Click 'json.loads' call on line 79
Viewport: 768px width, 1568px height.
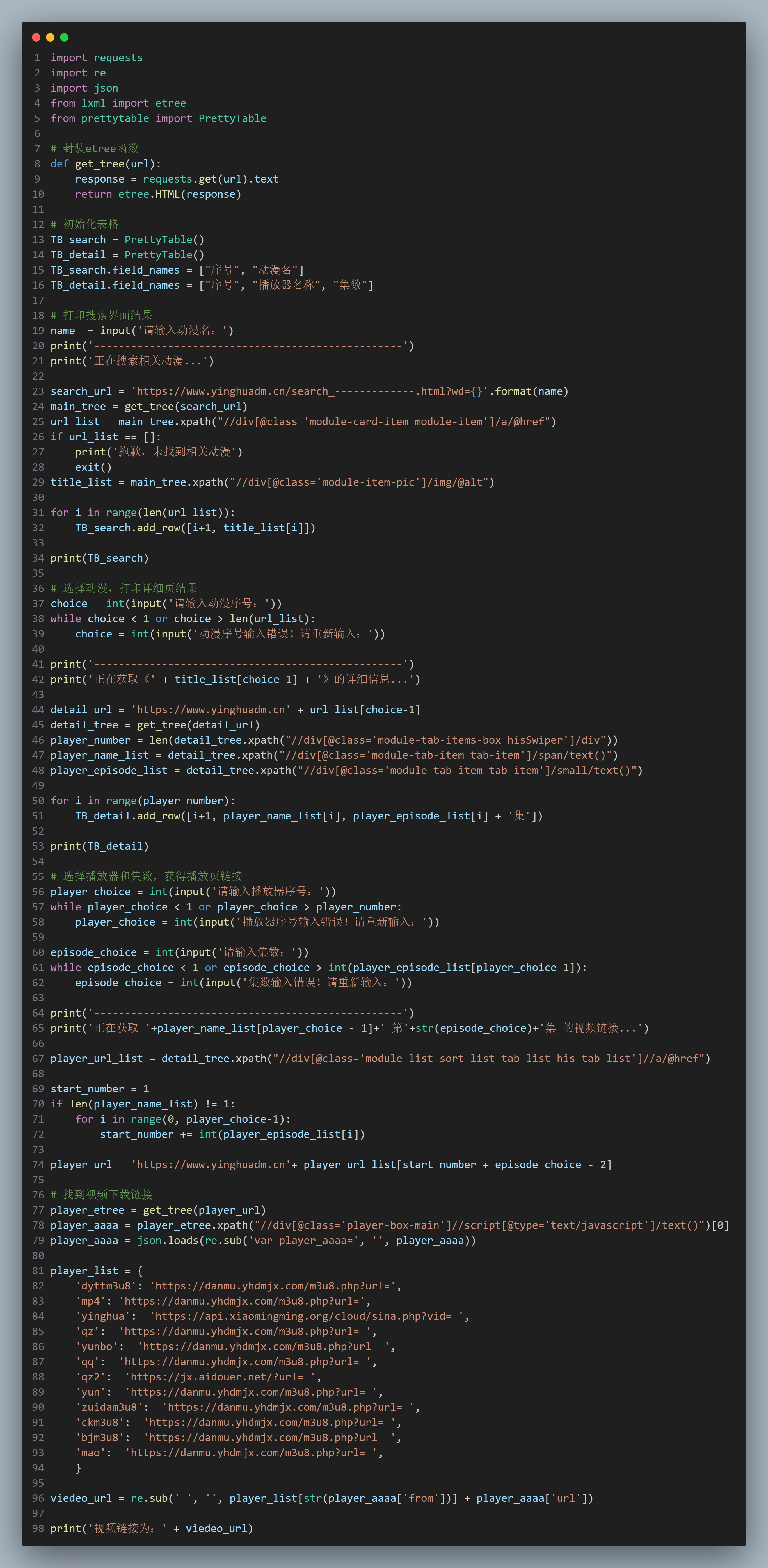167,1240
